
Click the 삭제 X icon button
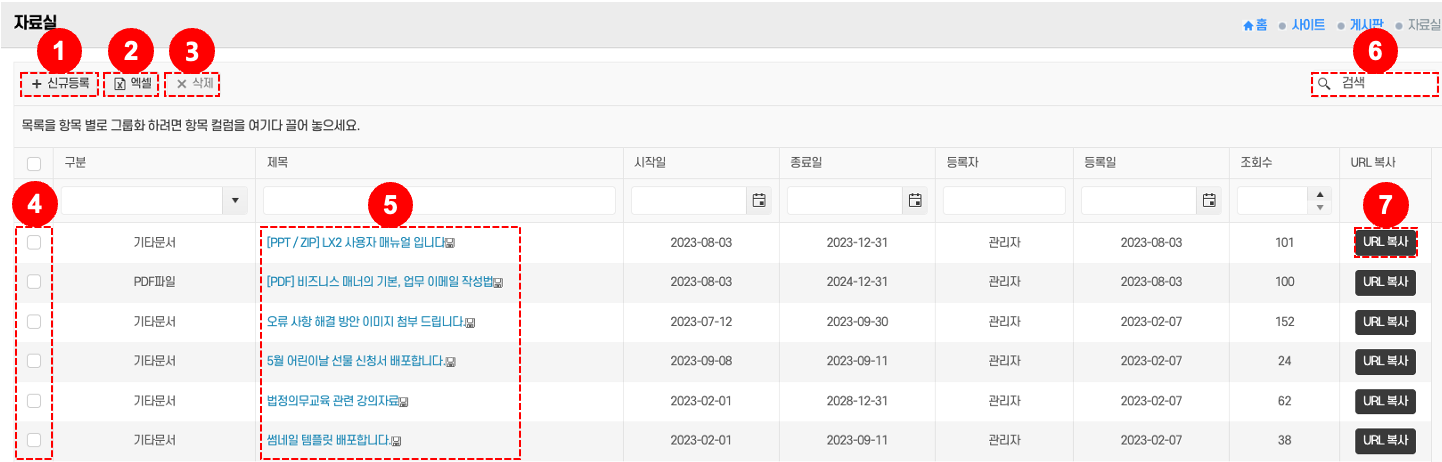pos(181,84)
